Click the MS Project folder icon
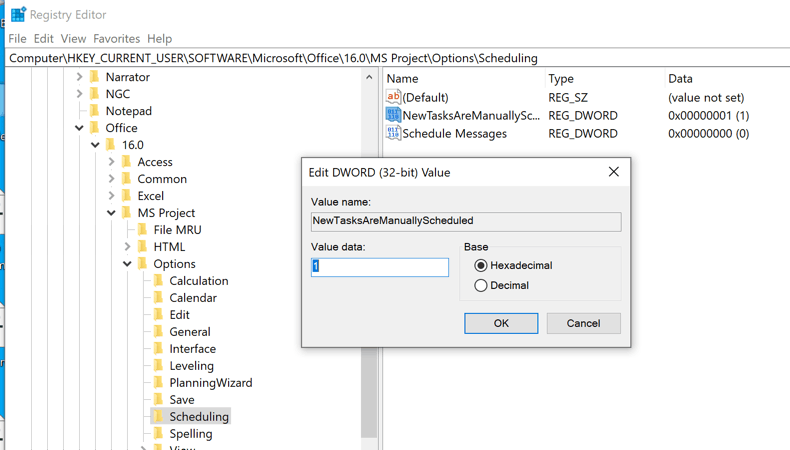This screenshot has height=450, width=790. 127,213
